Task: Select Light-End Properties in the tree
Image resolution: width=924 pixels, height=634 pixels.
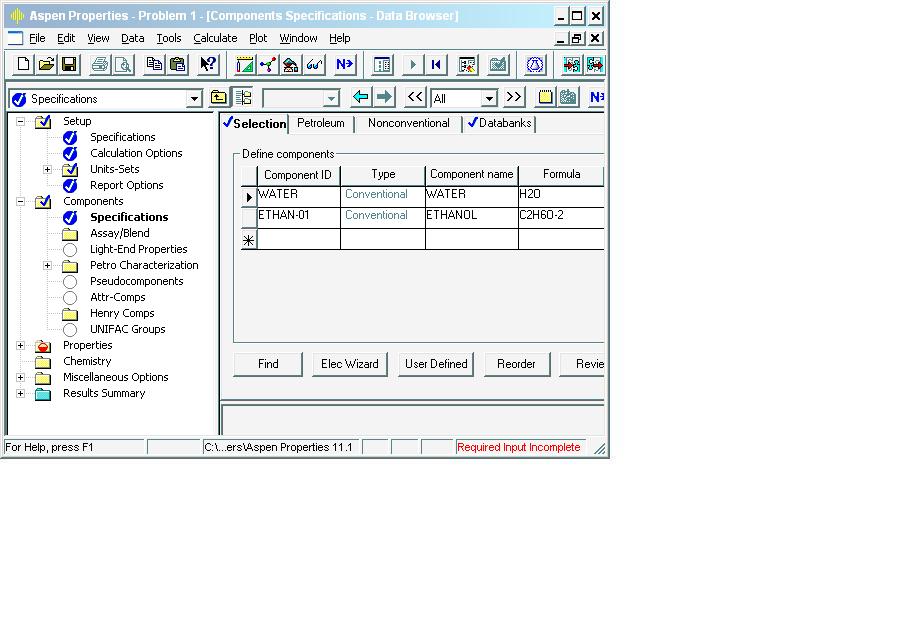Action: tap(138, 249)
